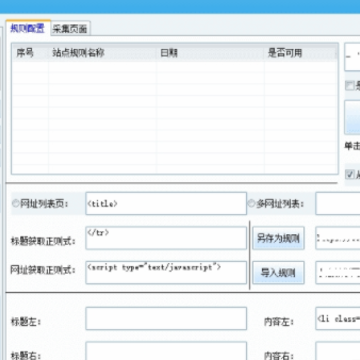This screenshot has width=360, height=360.
Task: Click the 是否可用 column header
Action: pyautogui.click(x=301, y=53)
